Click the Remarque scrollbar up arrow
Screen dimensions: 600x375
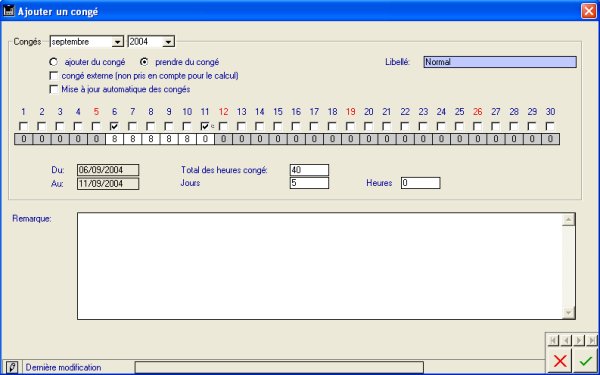(x=569, y=220)
